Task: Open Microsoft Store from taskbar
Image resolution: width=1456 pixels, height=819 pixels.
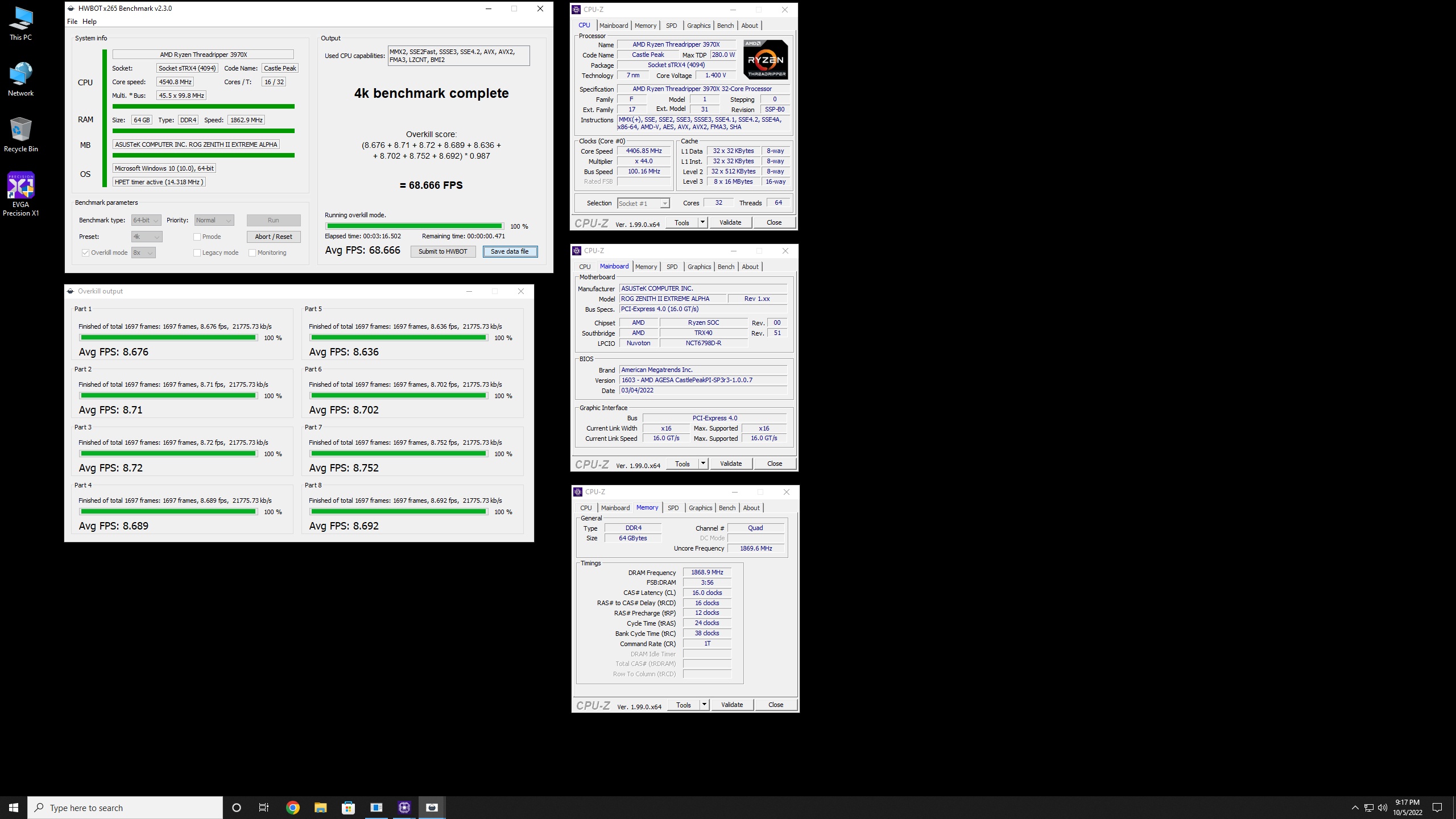Action: pos(348,808)
